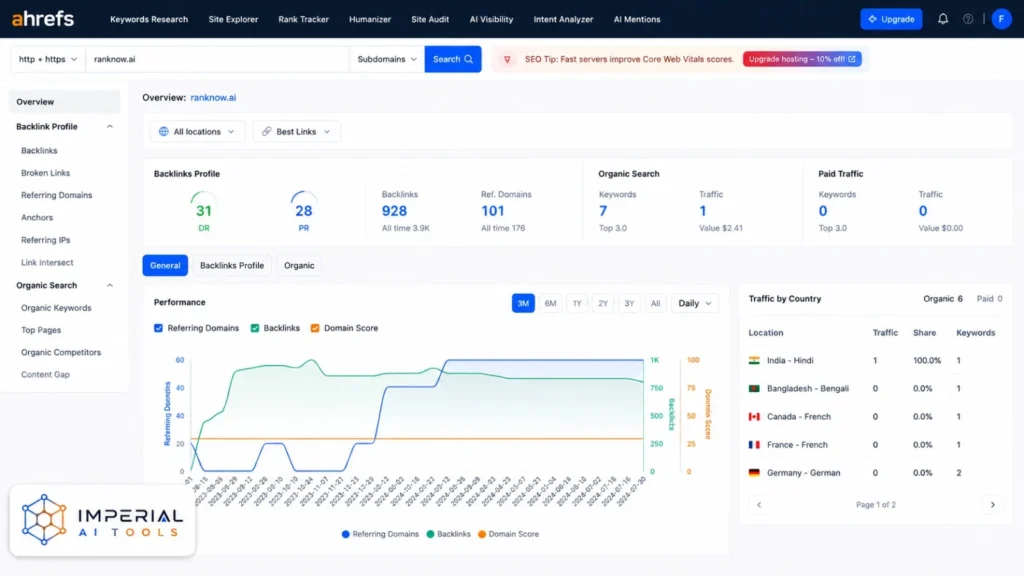Screen dimensions: 1024x576
Task: Select the 2Y time range
Action: [x=603, y=303]
